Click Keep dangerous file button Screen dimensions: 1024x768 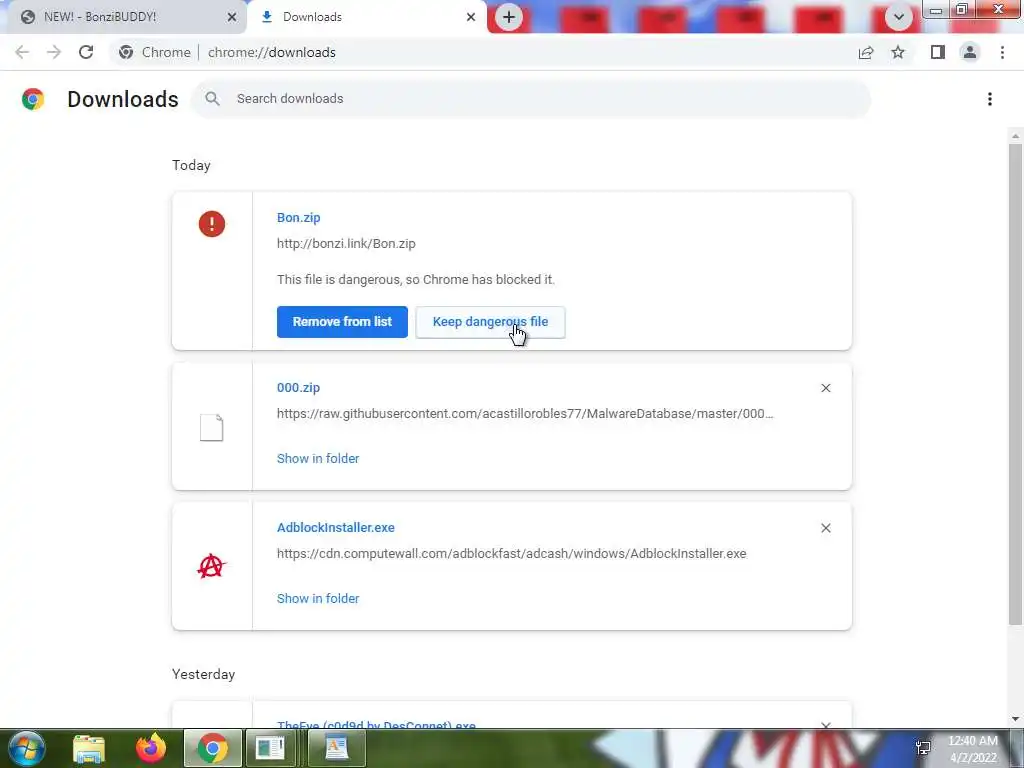pos(490,322)
